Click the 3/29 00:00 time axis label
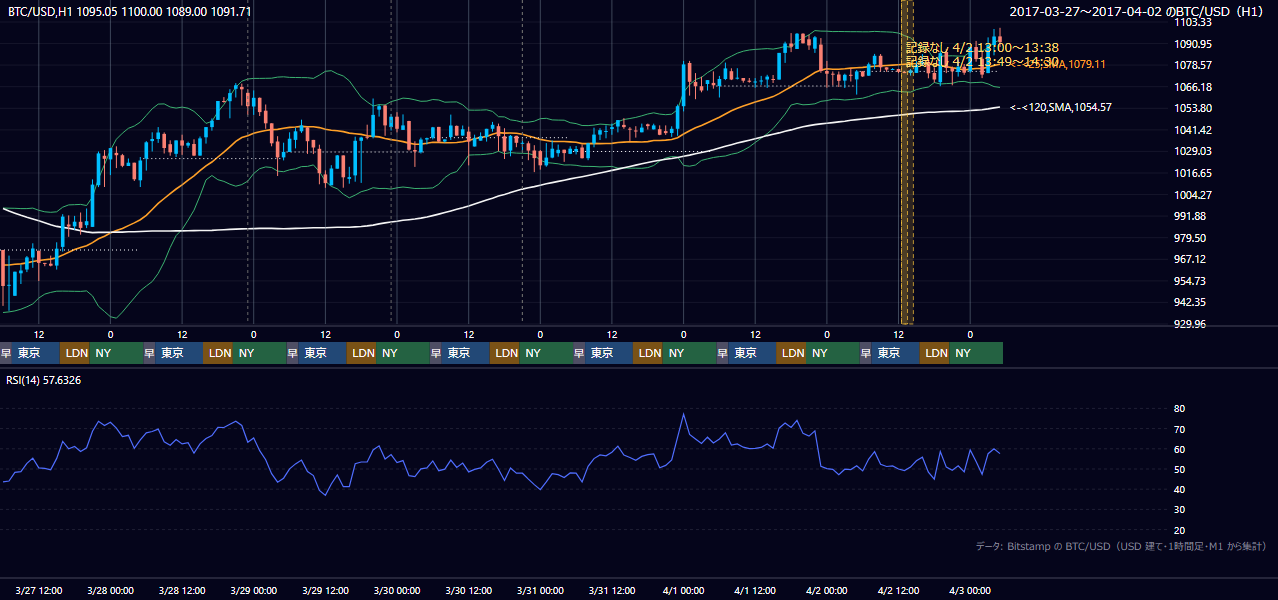Viewport: 1278px width, 600px height. click(254, 590)
